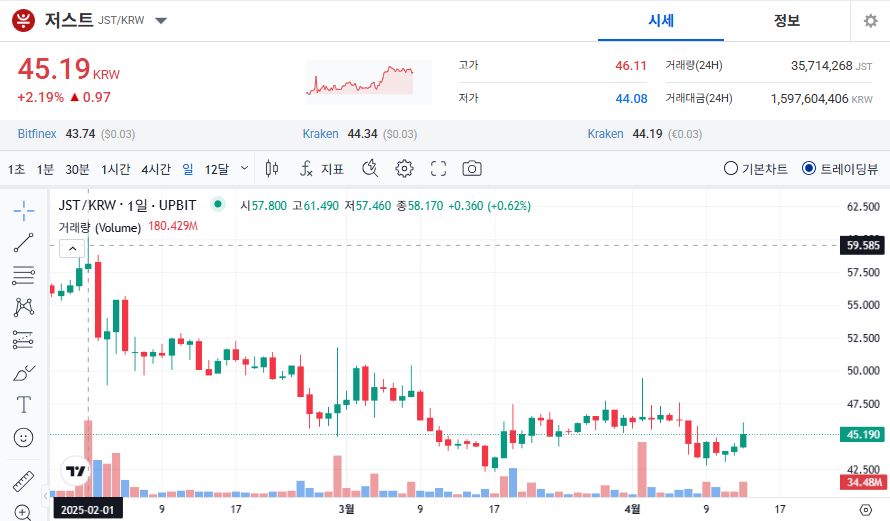Select the 기본차트 radio option
Viewport: 890px width, 521px height.
[x=755, y=169]
